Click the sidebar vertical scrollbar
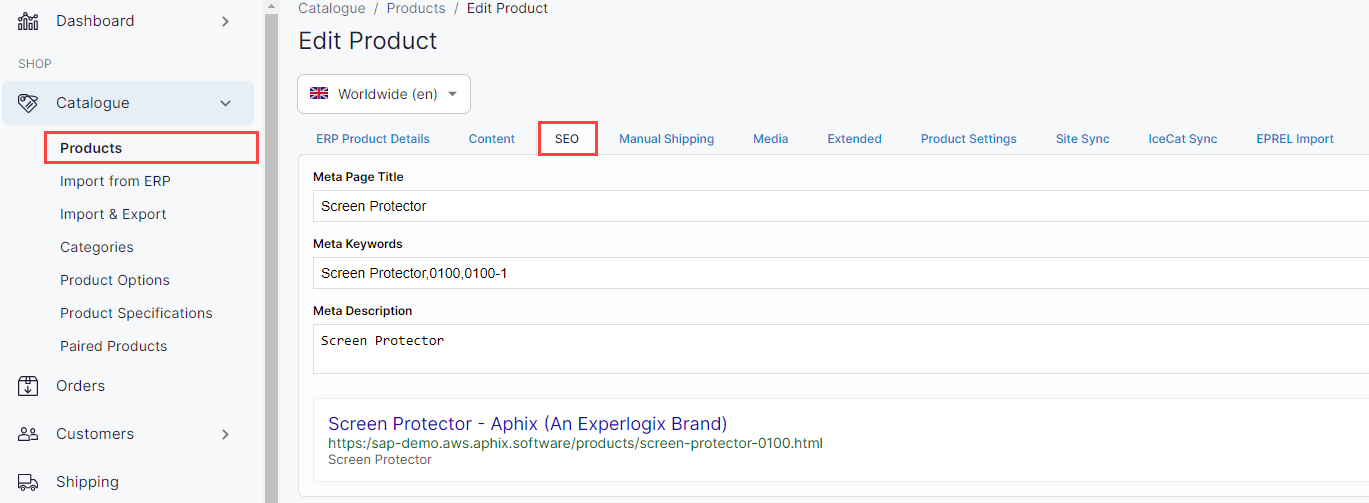1369x503 pixels. click(x=270, y=250)
